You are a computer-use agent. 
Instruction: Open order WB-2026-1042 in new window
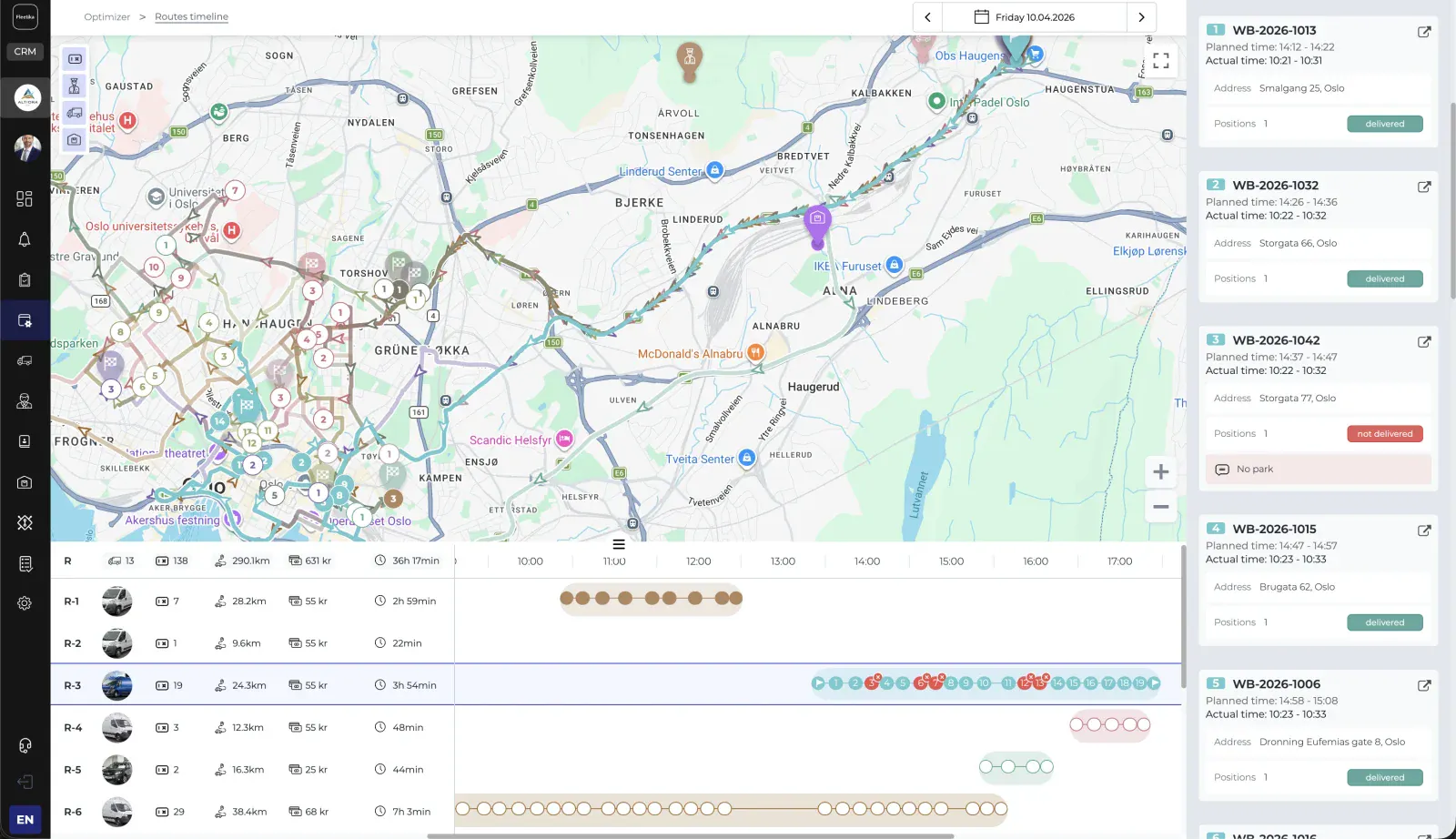(x=1424, y=342)
